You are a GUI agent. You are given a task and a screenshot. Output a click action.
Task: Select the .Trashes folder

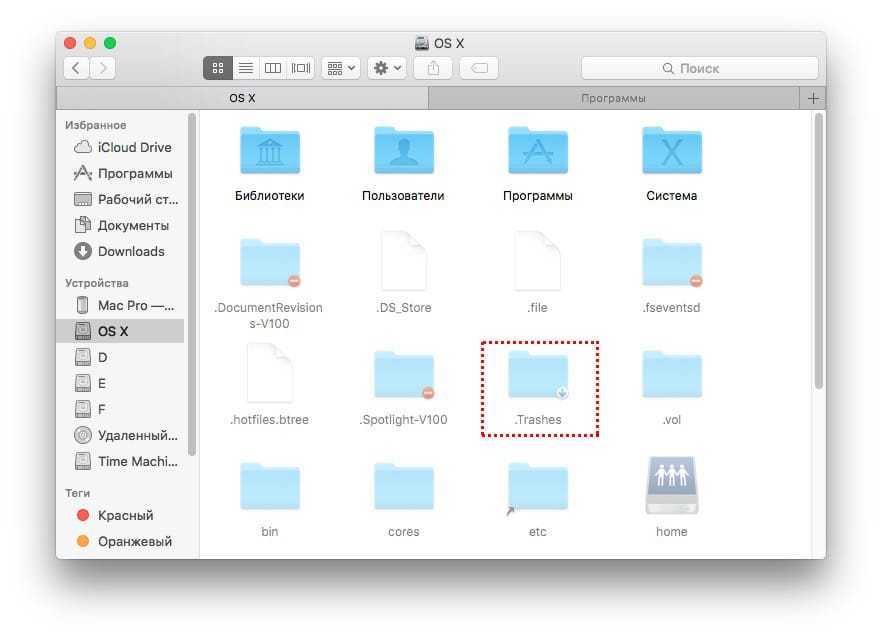pos(538,375)
